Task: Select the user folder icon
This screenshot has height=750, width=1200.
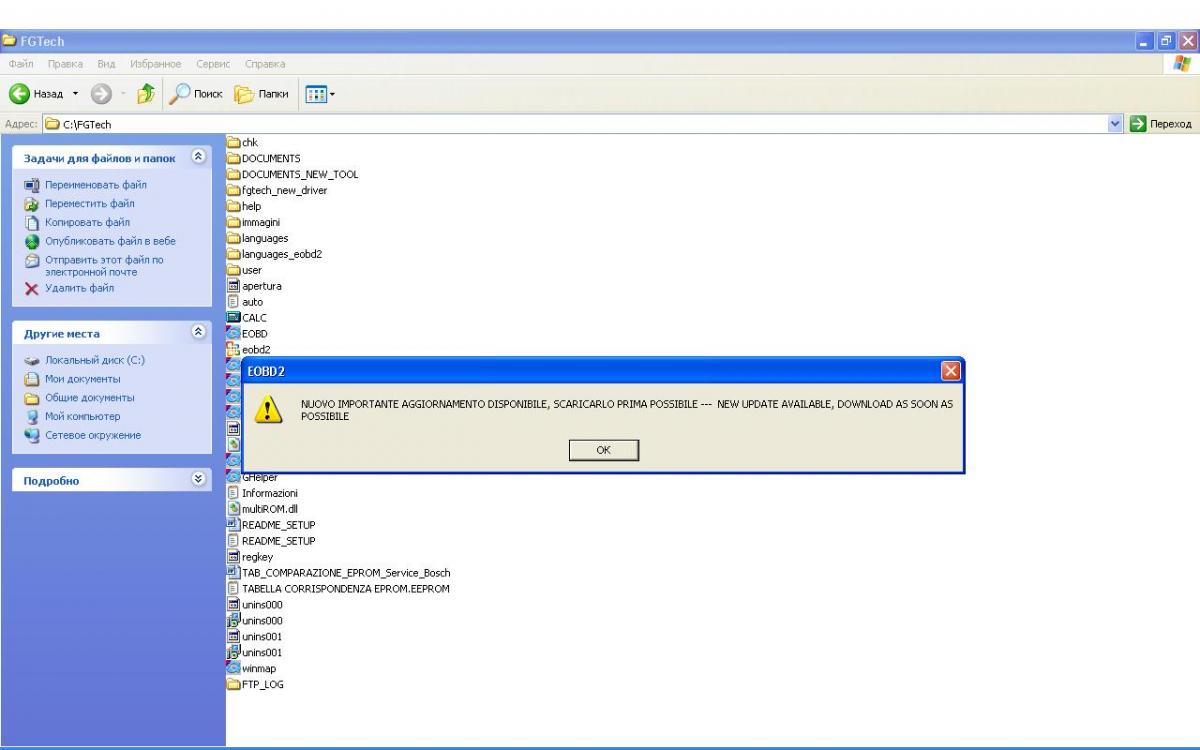Action: (234, 270)
